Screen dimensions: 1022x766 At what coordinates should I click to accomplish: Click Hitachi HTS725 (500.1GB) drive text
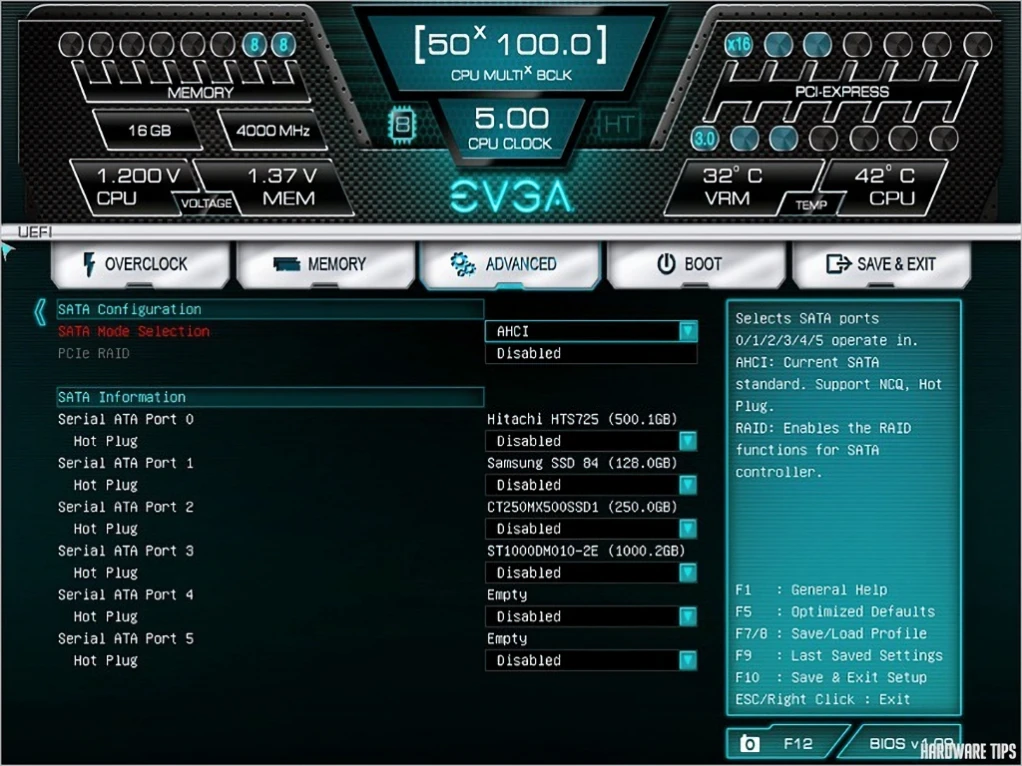(x=582, y=419)
